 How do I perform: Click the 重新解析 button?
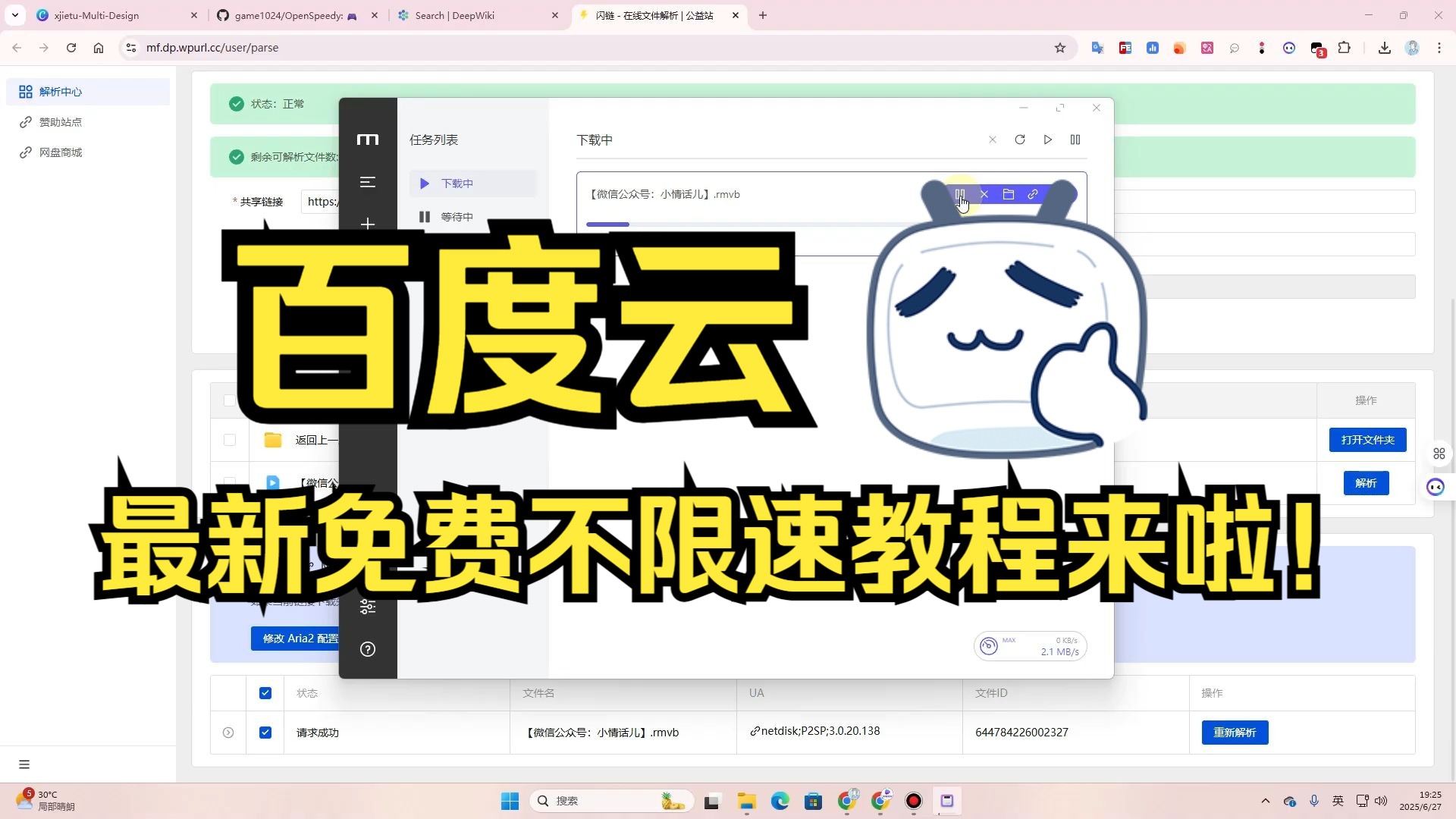pos(1235,733)
